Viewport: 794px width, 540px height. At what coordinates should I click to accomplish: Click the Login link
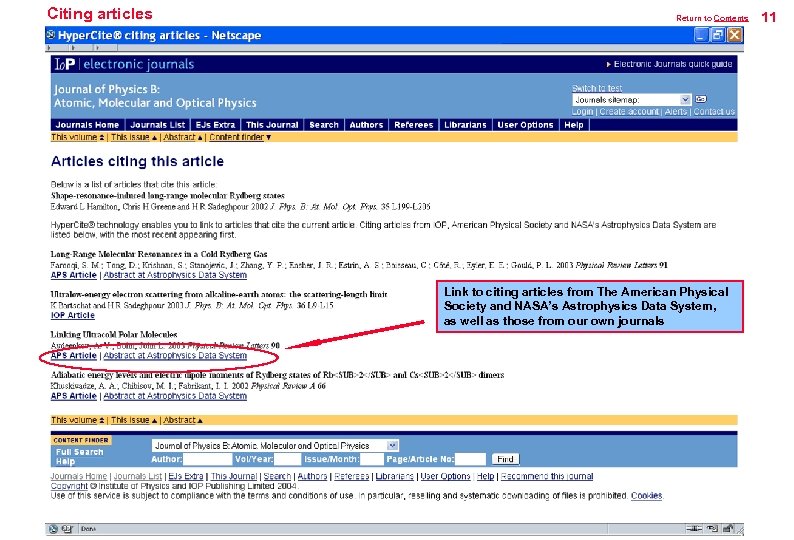tap(582, 111)
